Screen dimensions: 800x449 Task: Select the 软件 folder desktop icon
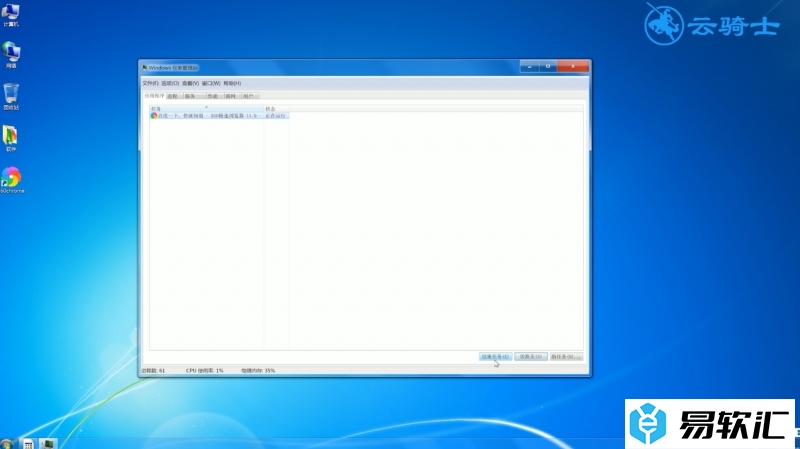pyautogui.click(x=11, y=139)
